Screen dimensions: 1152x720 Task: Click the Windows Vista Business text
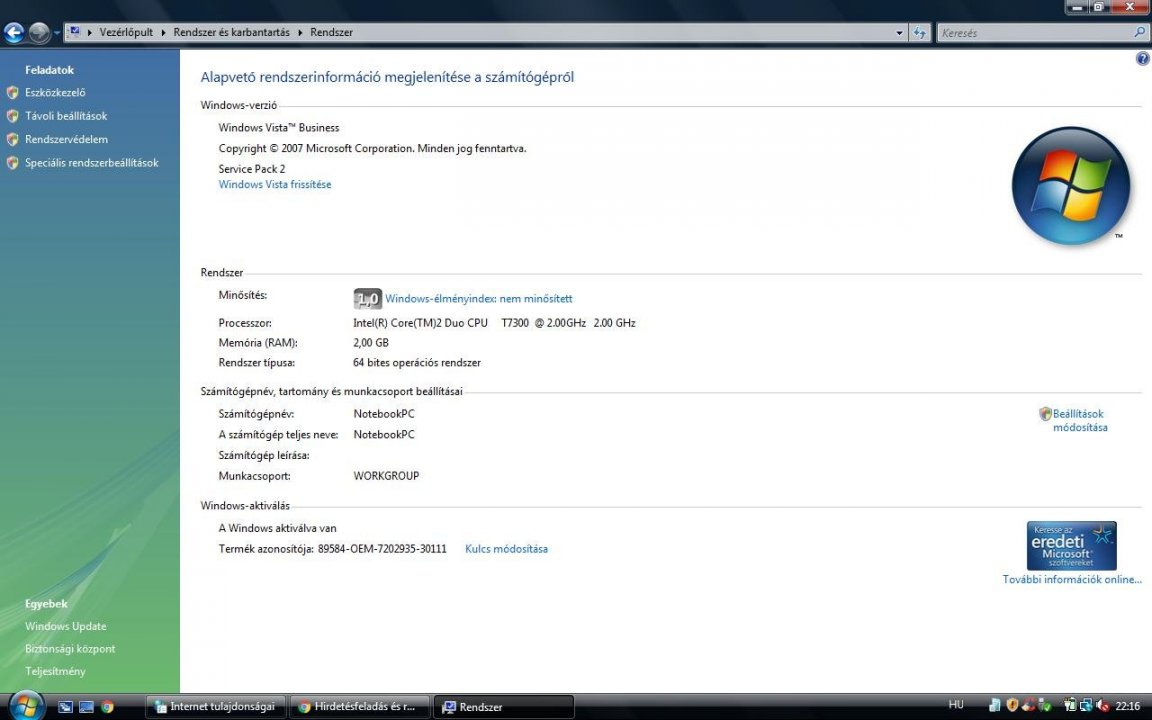tap(278, 128)
